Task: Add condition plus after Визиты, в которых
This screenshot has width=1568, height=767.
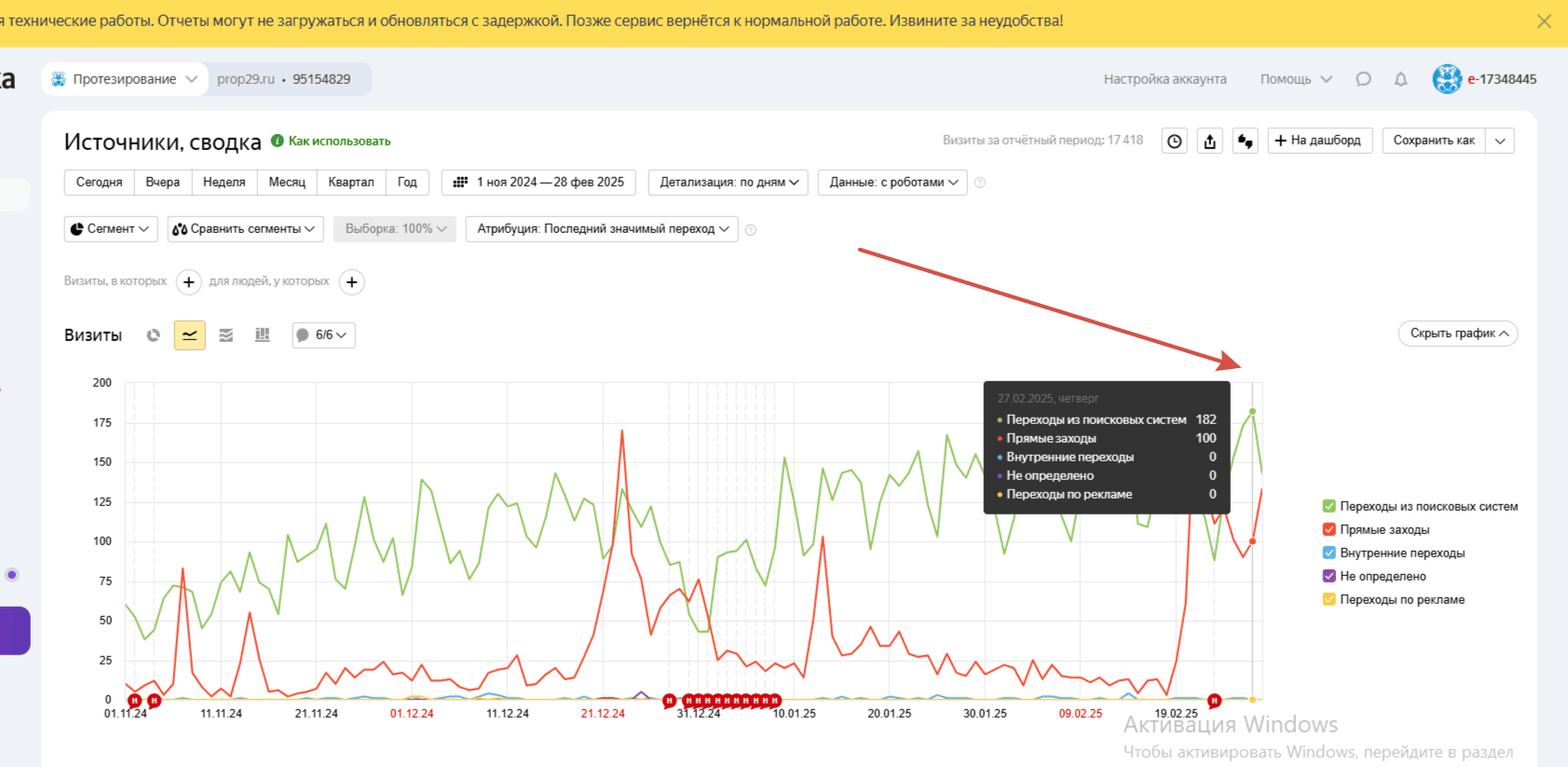Action: tap(189, 282)
